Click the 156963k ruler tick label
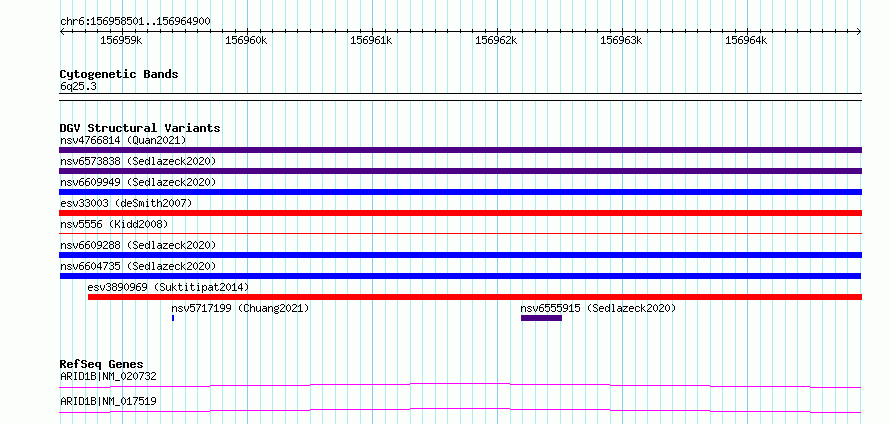The height and width of the screenshot is (424, 890). pyautogui.click(x=621, y=40)
